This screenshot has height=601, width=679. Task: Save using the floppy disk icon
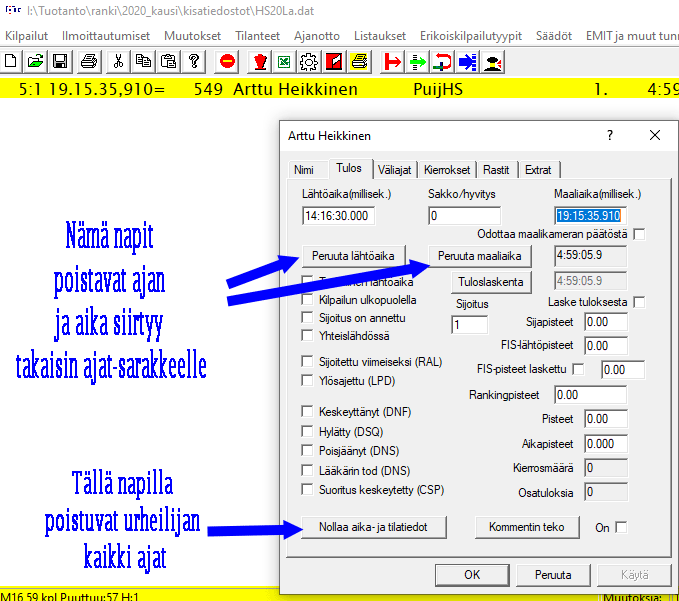60,62
